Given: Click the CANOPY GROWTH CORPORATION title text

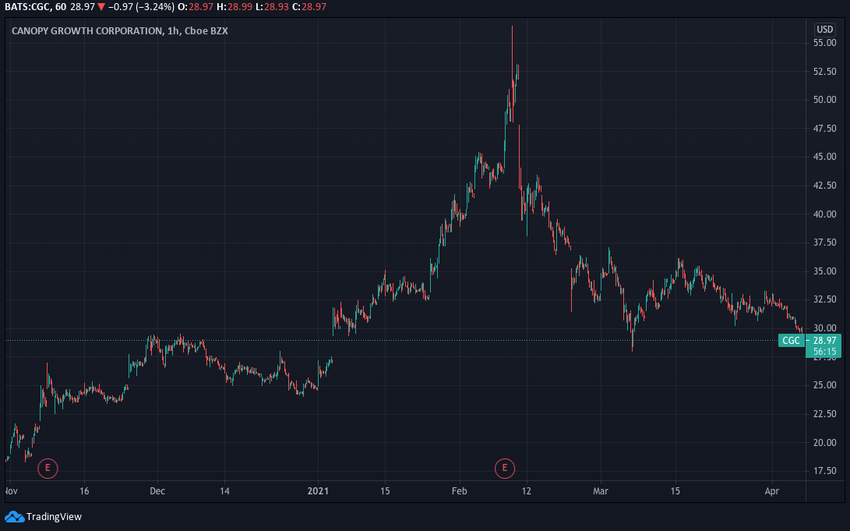Looking at the screenshot, I should [x=87, y=31].
